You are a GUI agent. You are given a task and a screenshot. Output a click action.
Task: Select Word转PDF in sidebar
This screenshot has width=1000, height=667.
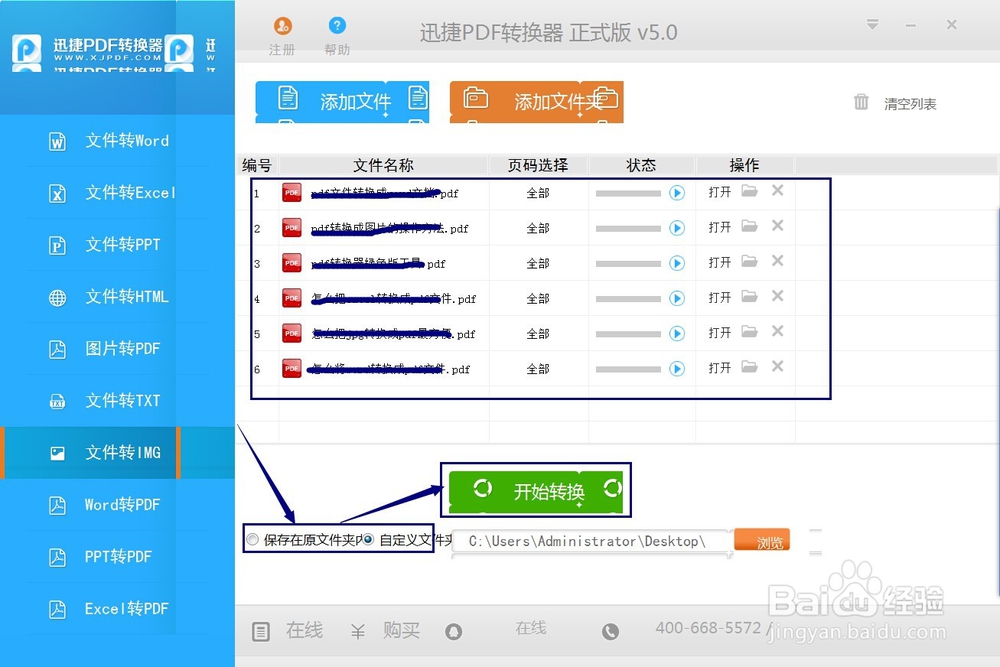click(118, 505)
